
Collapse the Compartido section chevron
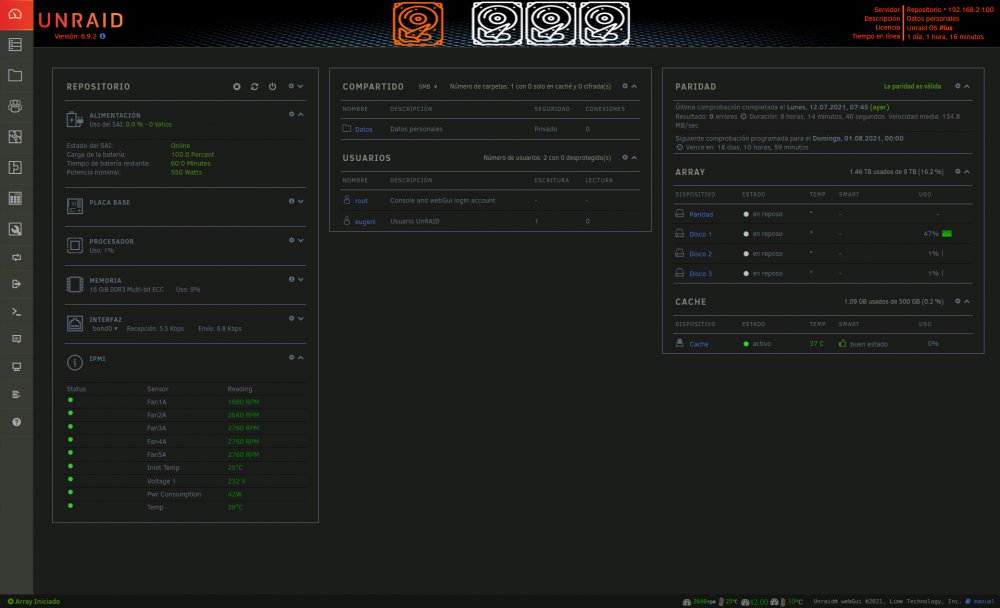634,86
